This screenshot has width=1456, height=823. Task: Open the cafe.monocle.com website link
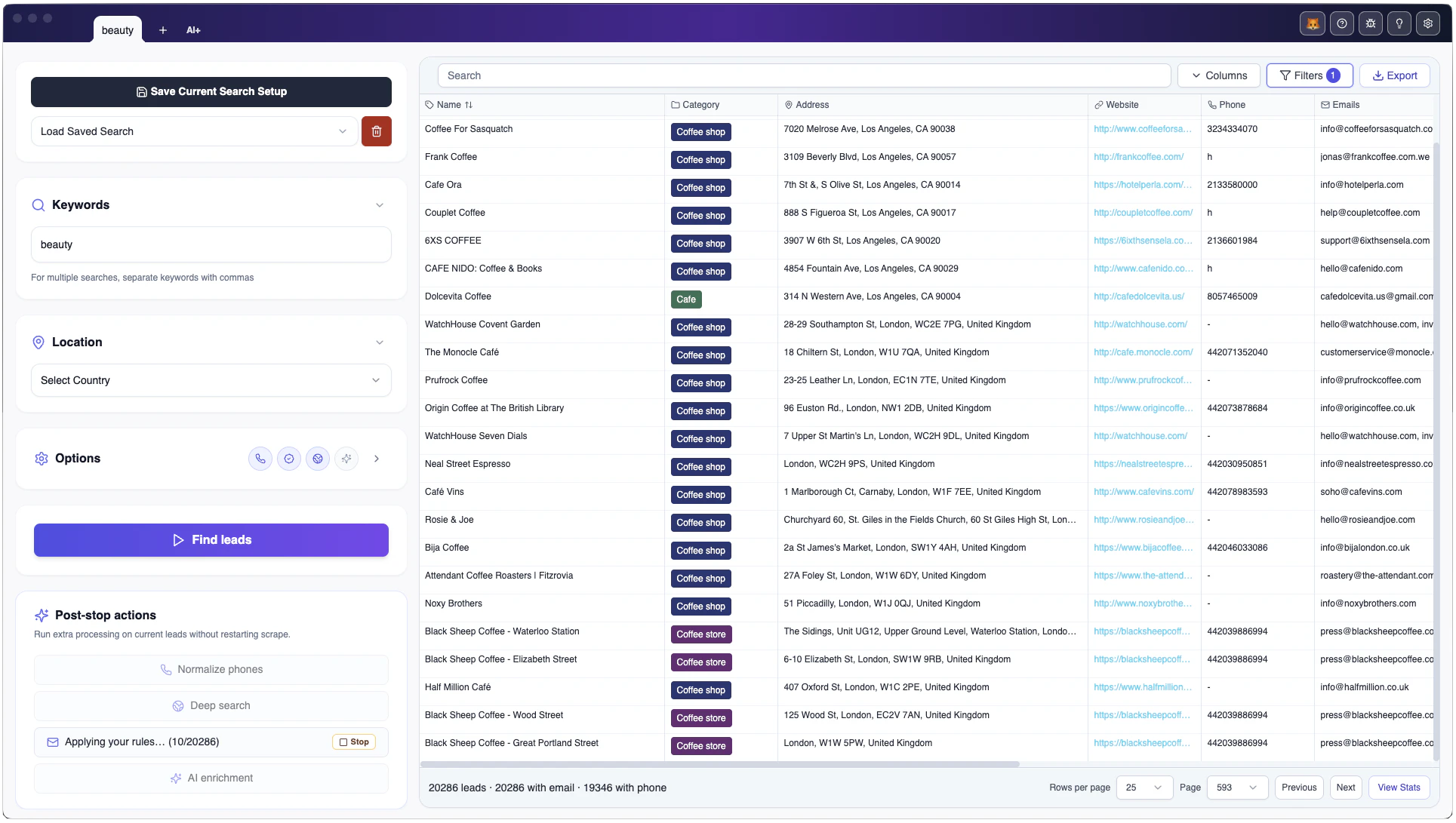pos(1143,352)
